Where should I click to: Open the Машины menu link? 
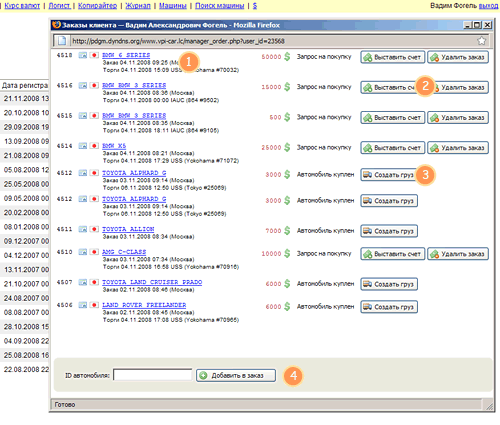click(173, 6)
